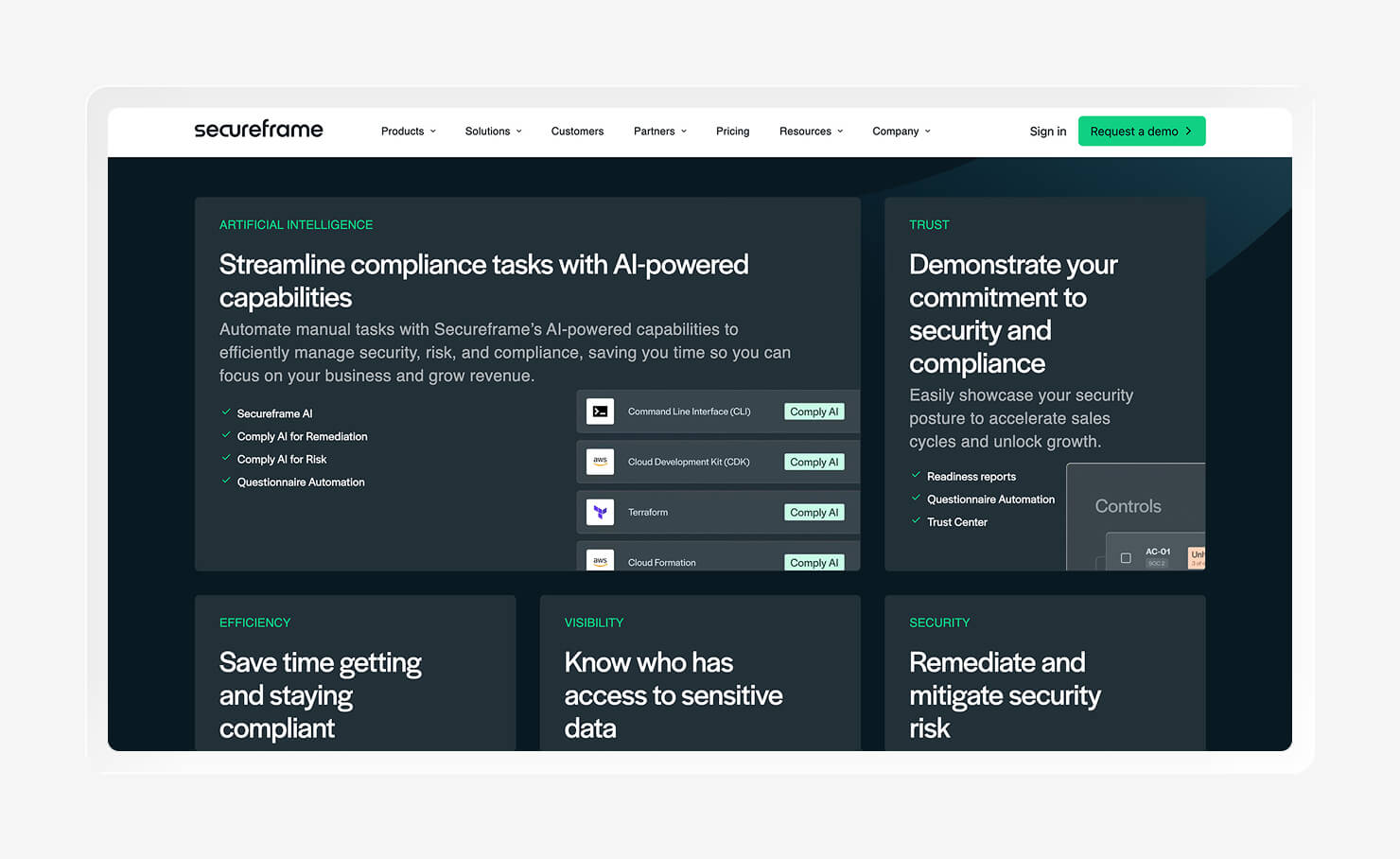Click the Command Line Interface terminal icon
This screenshot has width=1400, height=859.
pyautogui.click(x=600, y=412)
